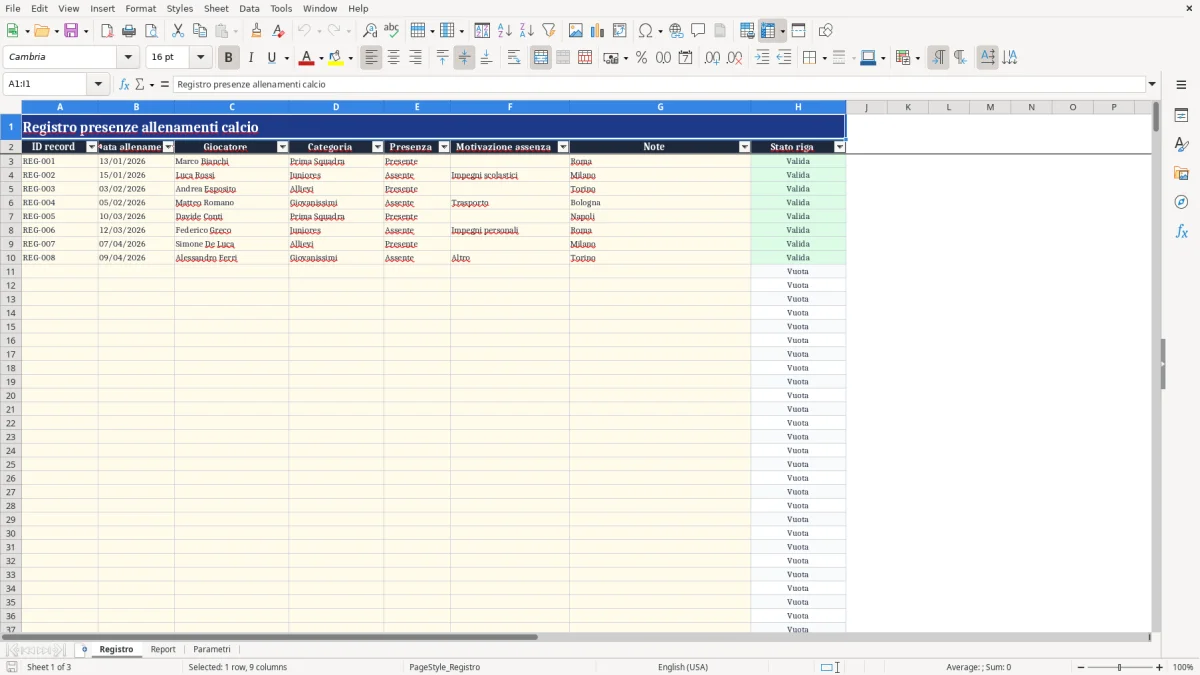Image resolution: width=1200 pixels, height=675 pixels.
Task: Click the Sort Ascending icon
Action: point(505,31)
